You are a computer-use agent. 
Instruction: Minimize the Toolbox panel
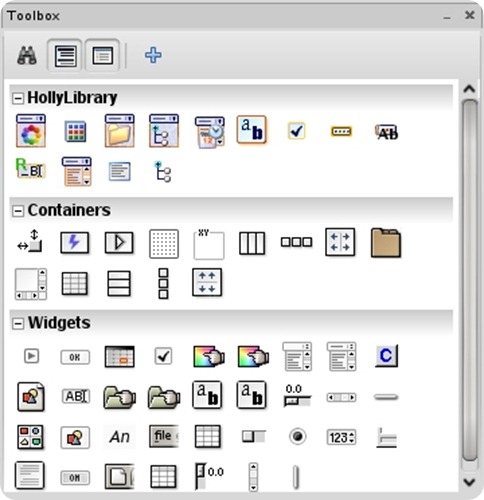pos(447,17)
